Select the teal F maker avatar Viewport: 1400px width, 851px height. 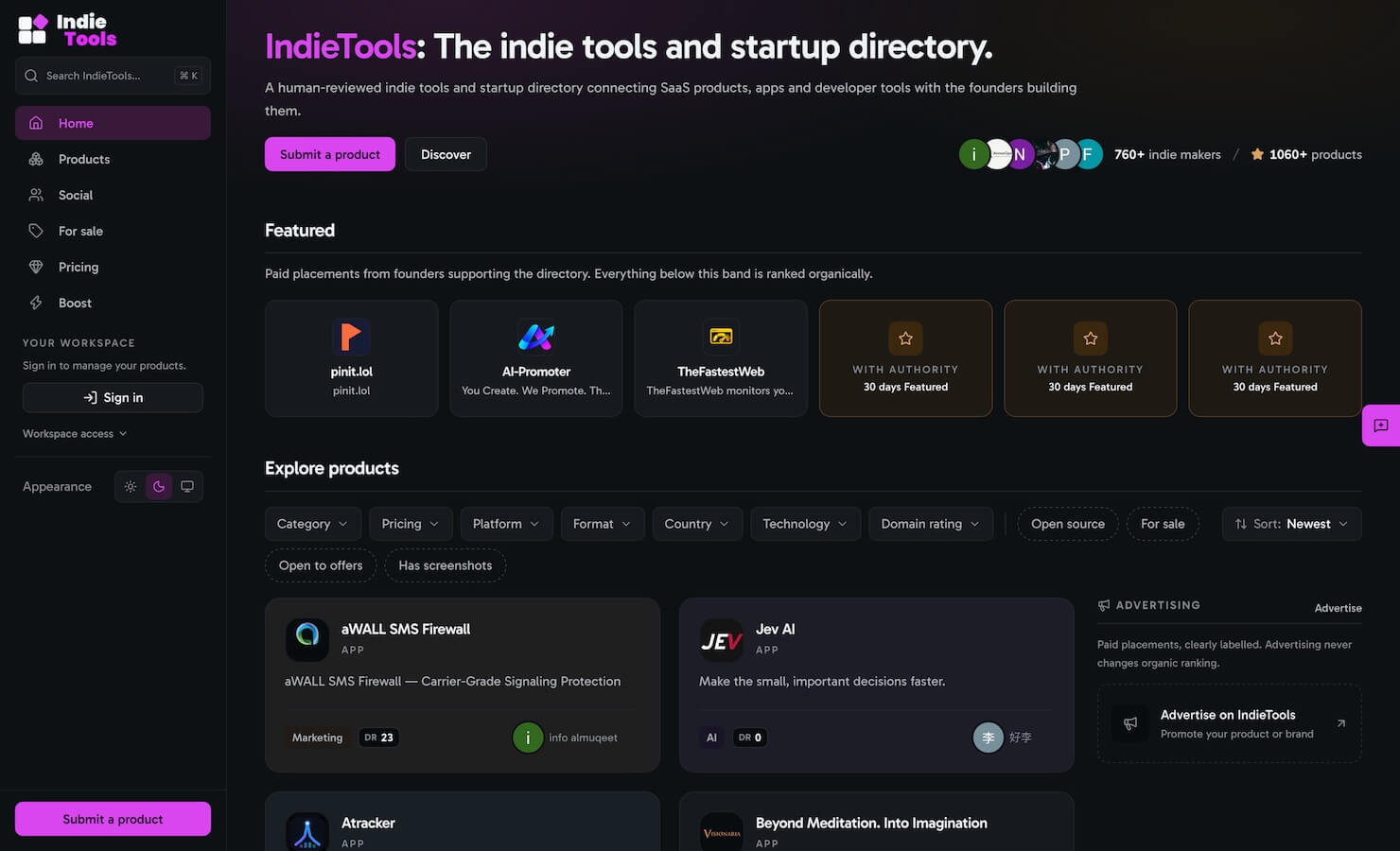pyautogui.click(x=1088, y=154)
